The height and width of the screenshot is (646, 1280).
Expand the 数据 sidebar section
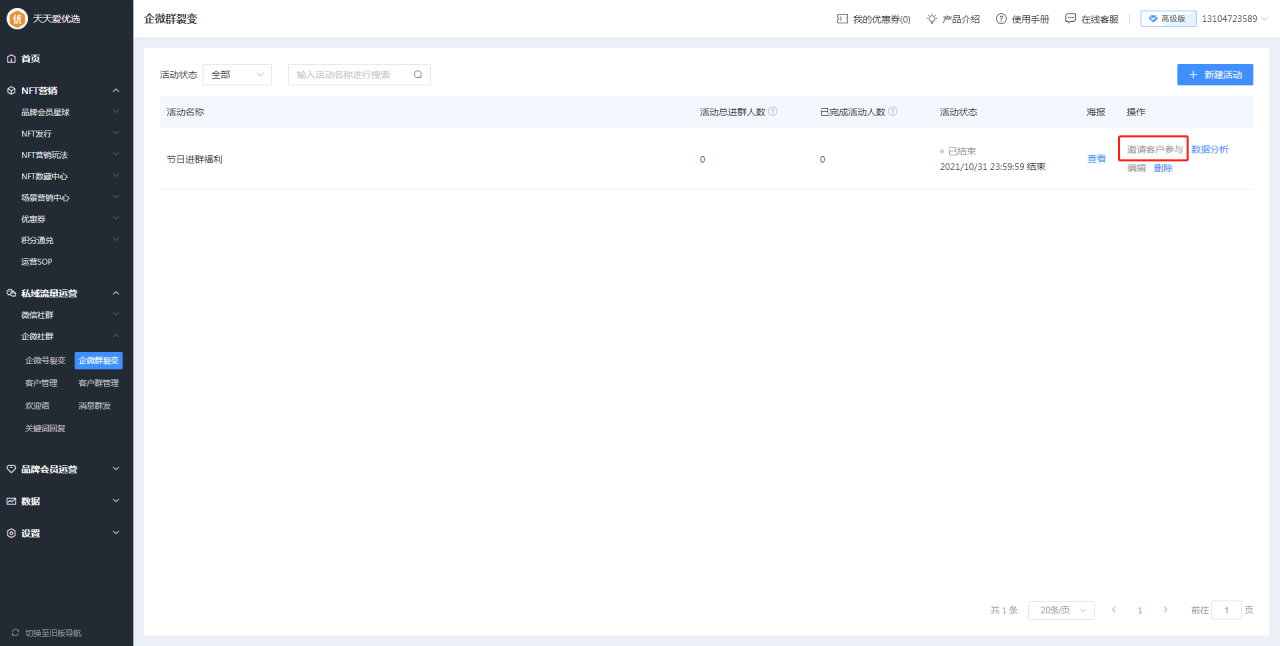pos(66,501)
